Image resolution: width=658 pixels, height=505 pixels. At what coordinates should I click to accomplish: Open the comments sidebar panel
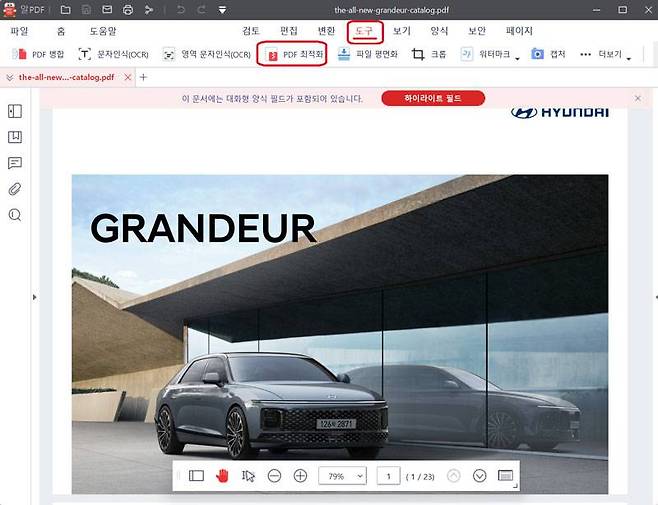click(x=15, y=163)
